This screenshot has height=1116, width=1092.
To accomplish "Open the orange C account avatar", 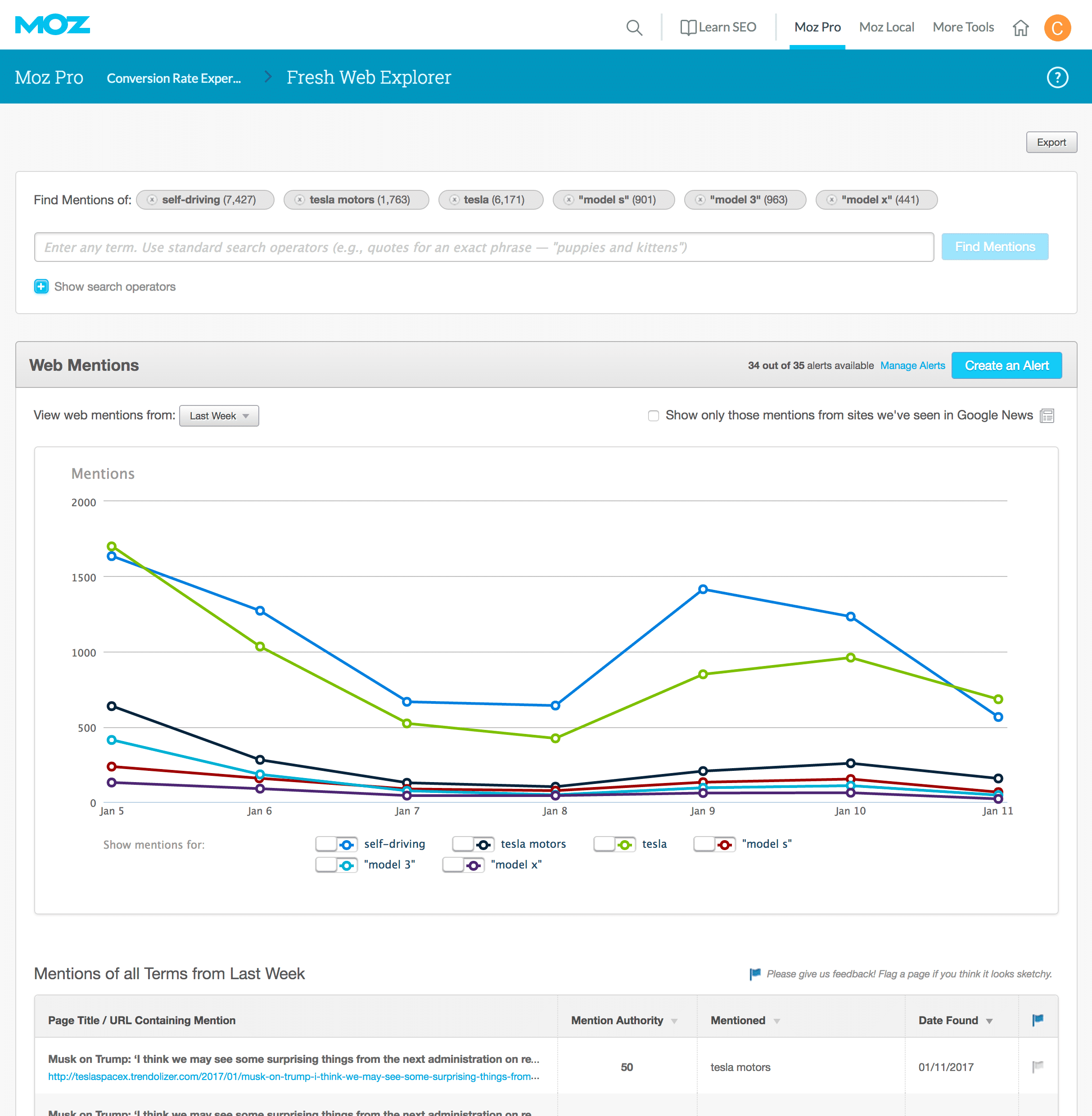I will (x=1057, y=27).
